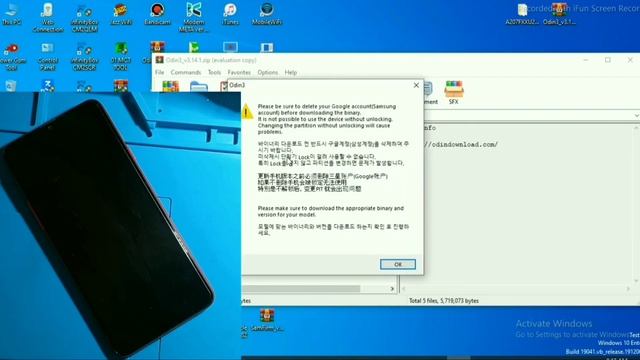Open the Options menu in WinRAR
640x360 pixels.
[268, 72]
